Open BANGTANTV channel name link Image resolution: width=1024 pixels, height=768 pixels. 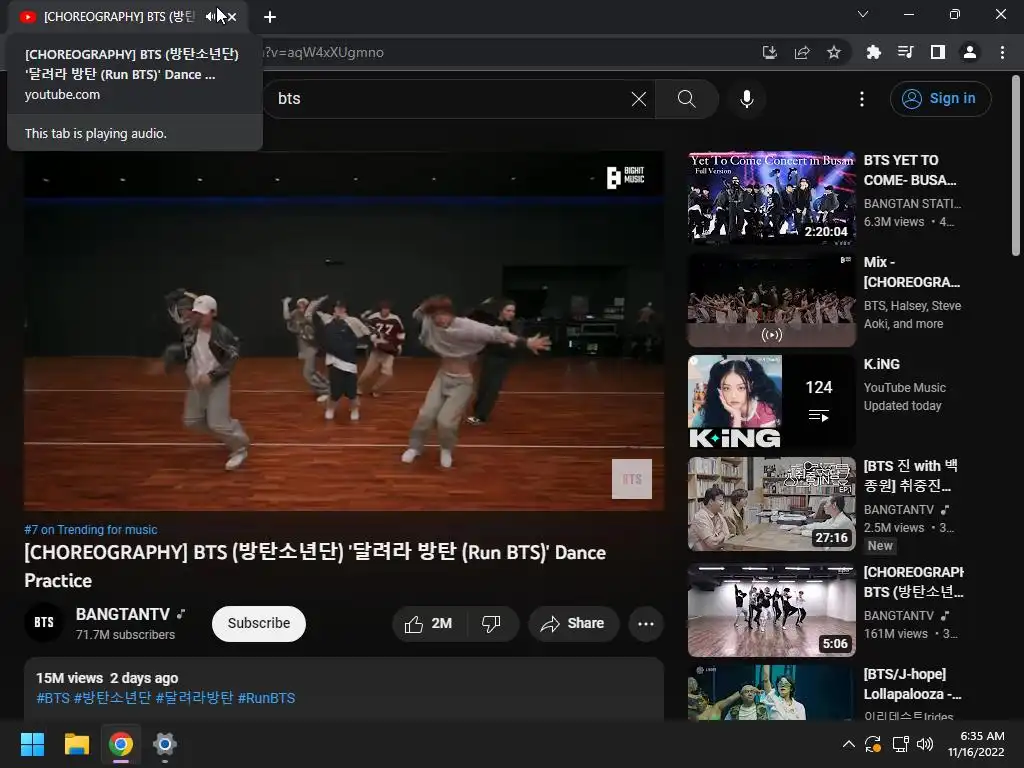pos(123,615)
